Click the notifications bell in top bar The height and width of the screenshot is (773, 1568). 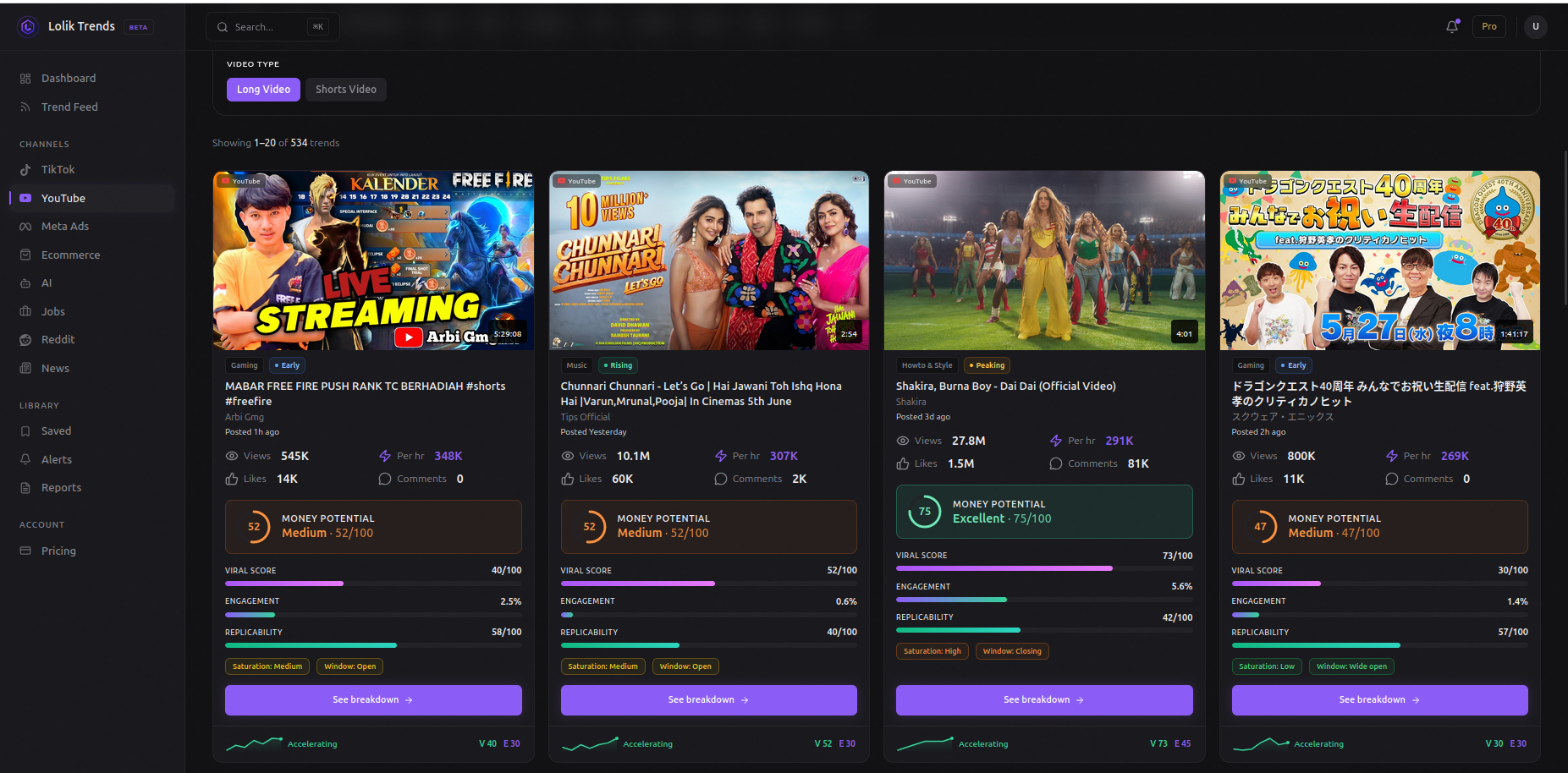click(1452, 26)
